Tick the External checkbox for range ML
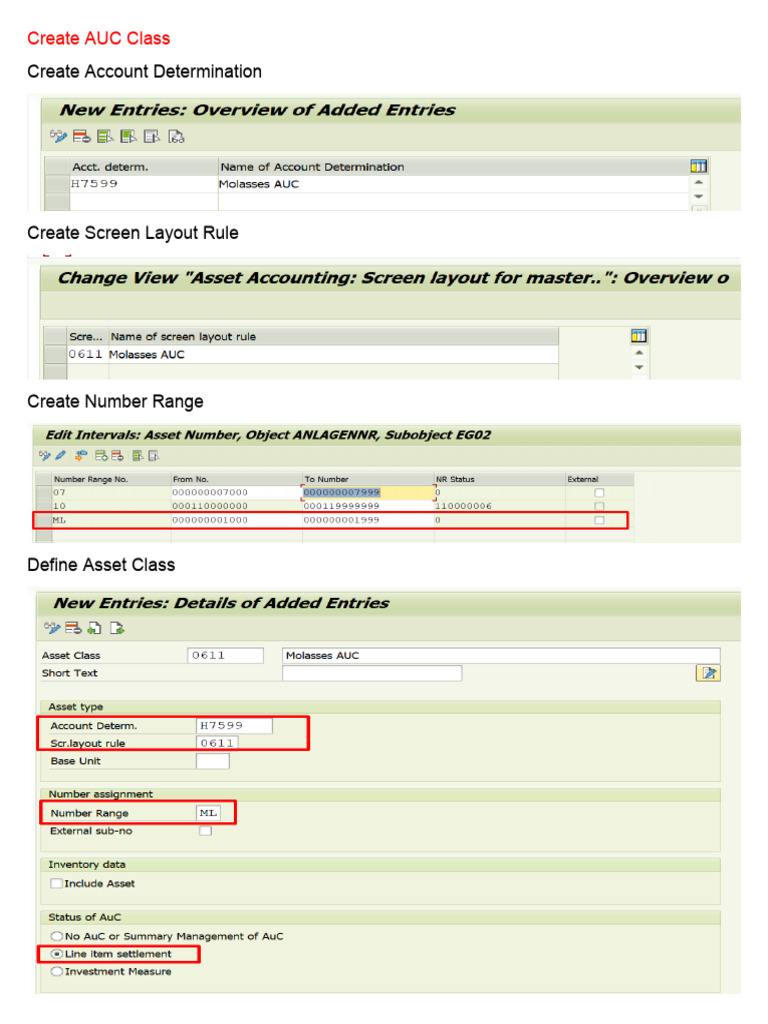768x1024 pixels. pos(599,521)
